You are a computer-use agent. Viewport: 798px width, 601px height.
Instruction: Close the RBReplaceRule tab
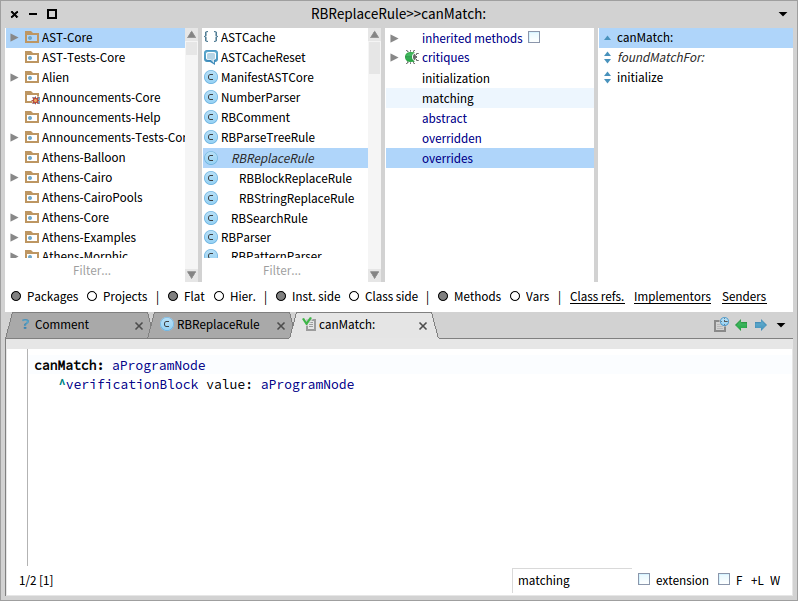pos(280,326)
